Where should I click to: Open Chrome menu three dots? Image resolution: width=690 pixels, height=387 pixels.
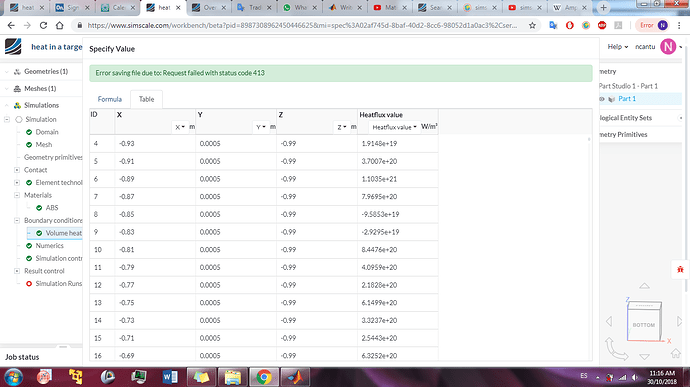(x=679, y=26)
